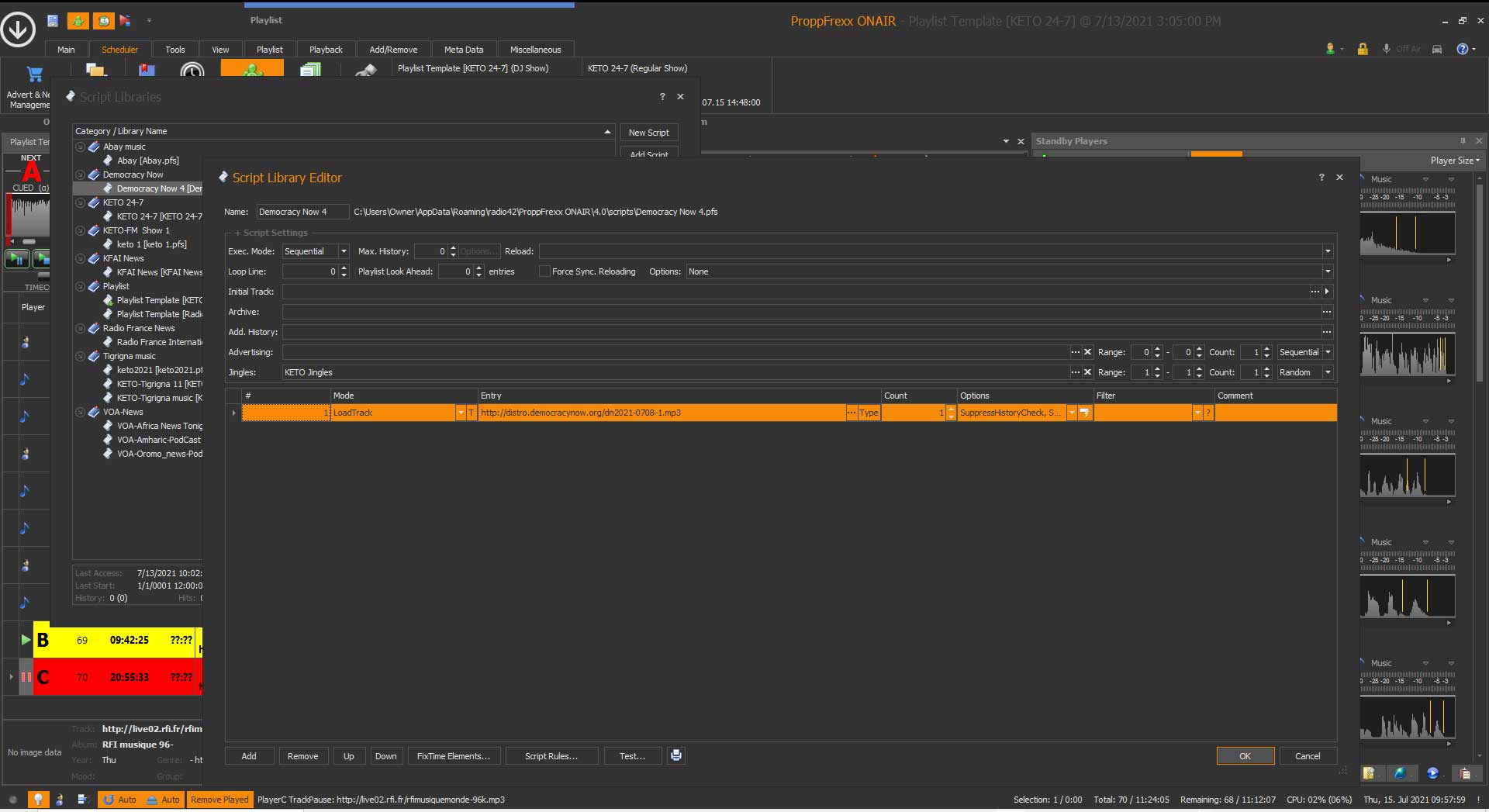Collapse the Tigrigna music tree category
This screenshot has width=1489, height=812.
80,357
